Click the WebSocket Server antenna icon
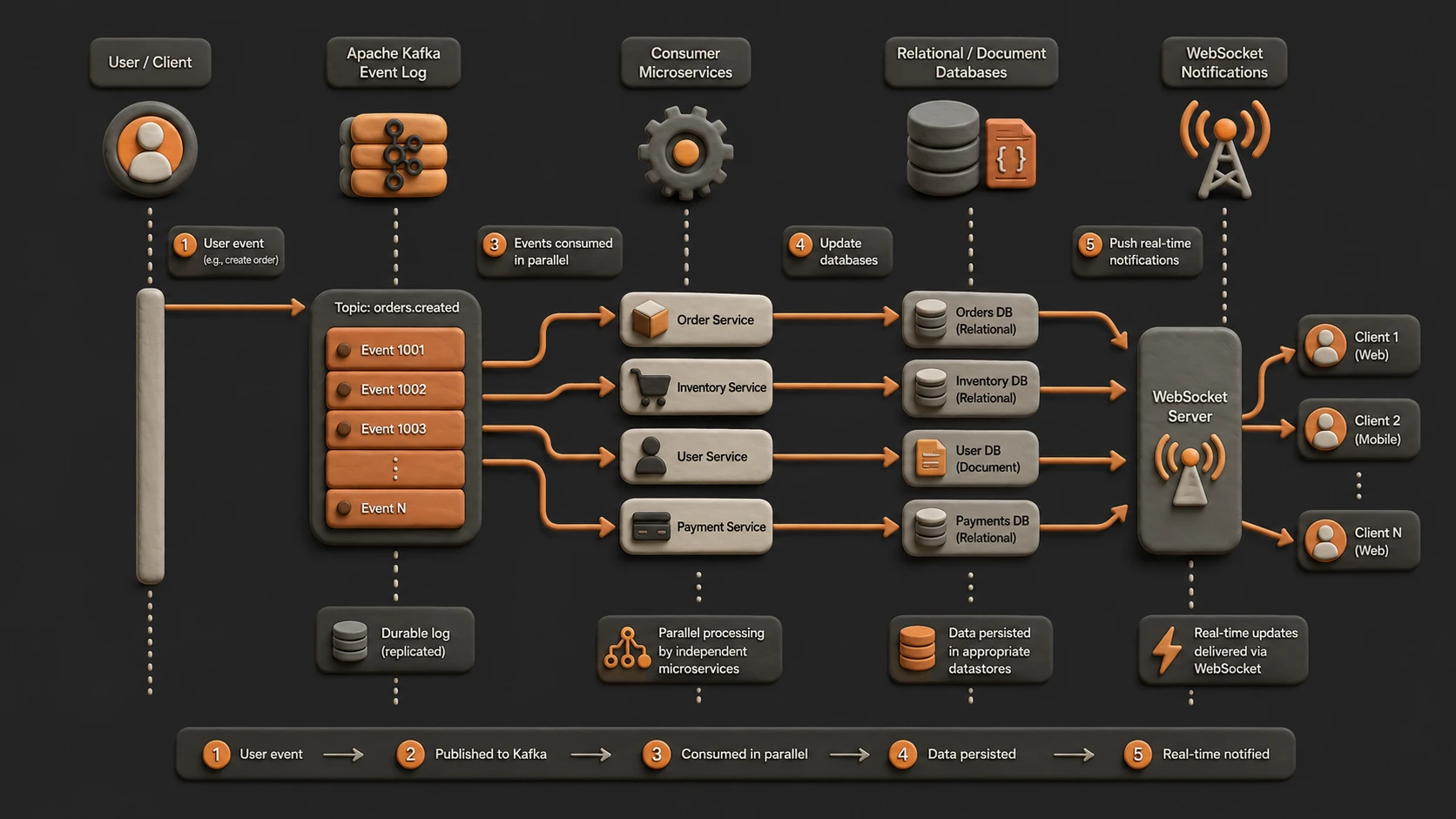This screenshot has width=1456, height=819. tap(1190, 470)
